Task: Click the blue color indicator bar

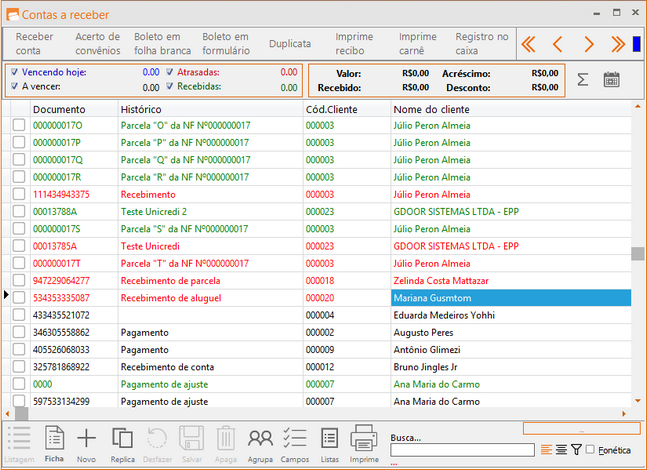Action: point(637,44)
